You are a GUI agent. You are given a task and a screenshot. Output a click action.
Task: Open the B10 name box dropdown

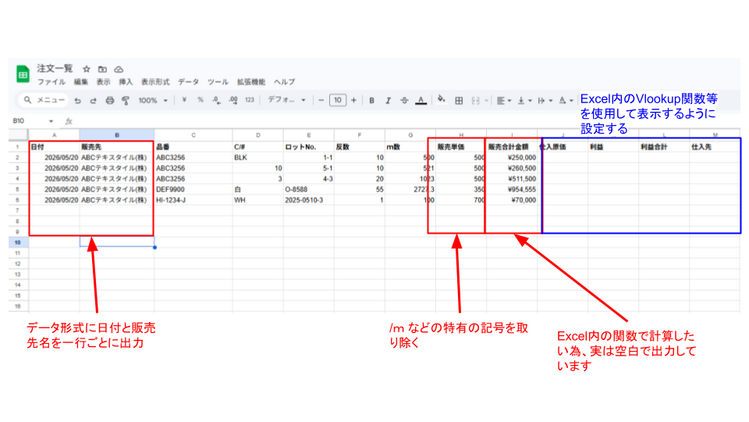51,121
